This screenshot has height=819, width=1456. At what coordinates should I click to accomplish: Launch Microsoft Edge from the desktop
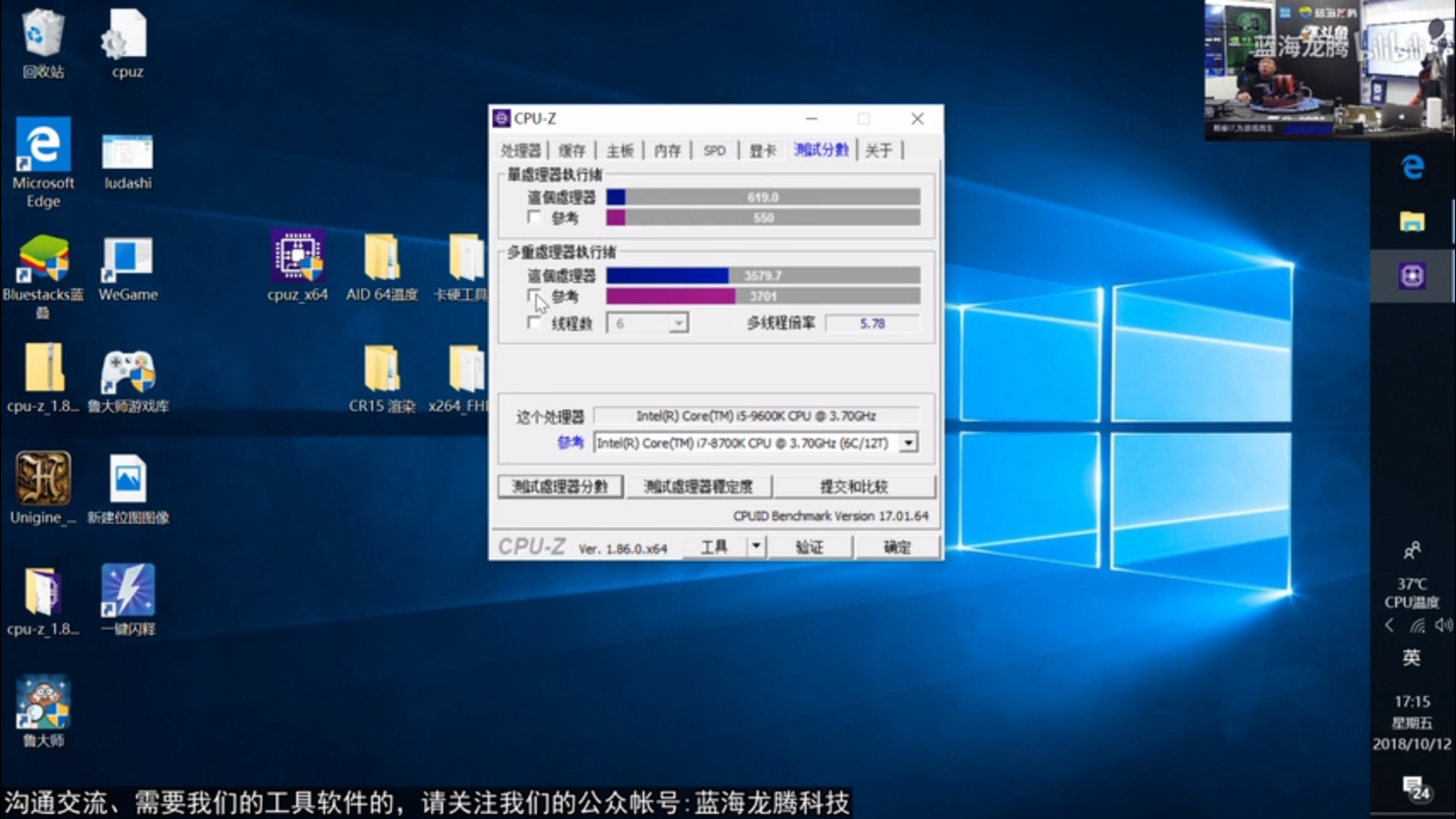(x=42, y=162)
